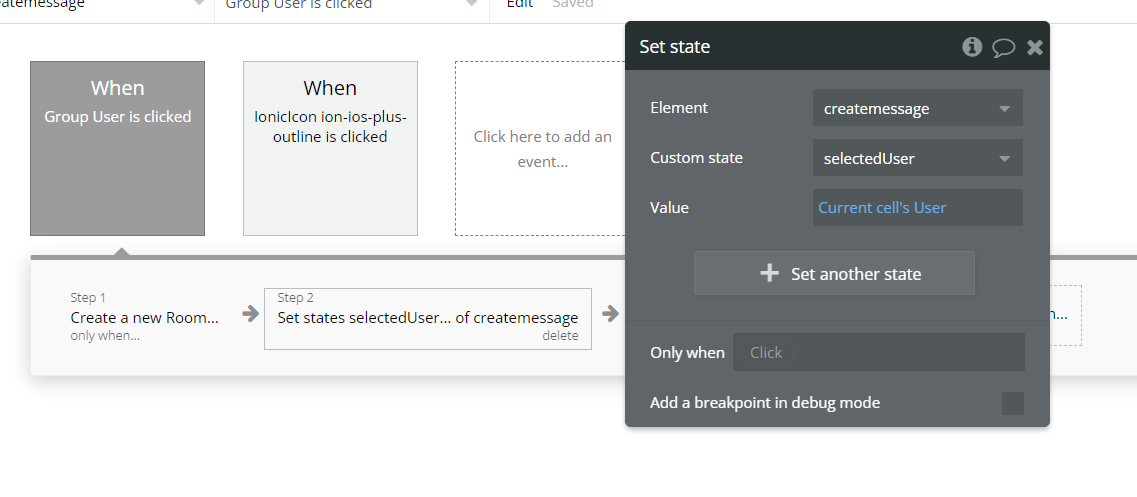Click the comment bubble icon in Set state
Image resolution: width=1137 pixels, height=497 pixels.
coord(1003,47)
